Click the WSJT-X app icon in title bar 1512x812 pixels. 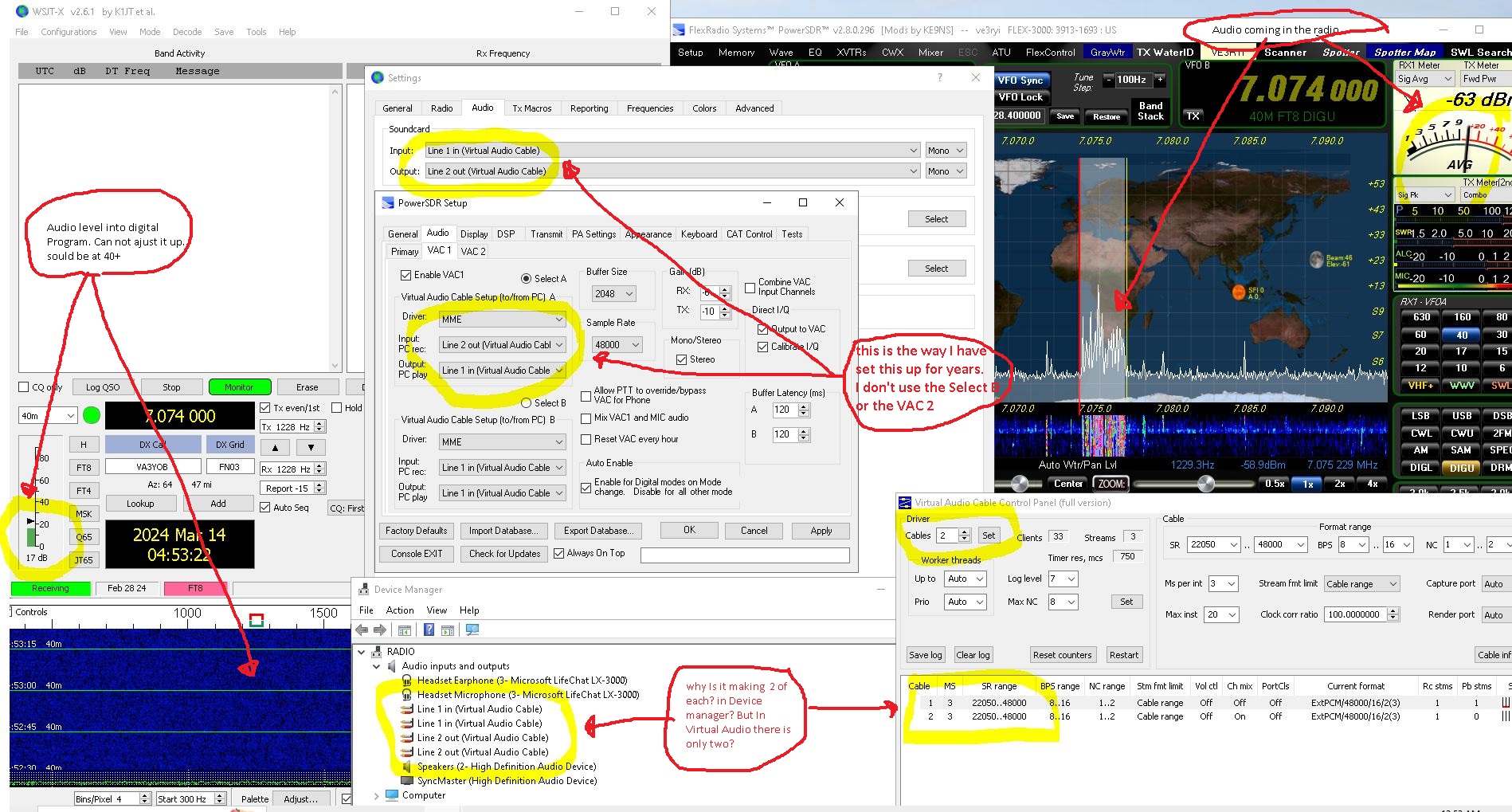click(x=22, y=11)
